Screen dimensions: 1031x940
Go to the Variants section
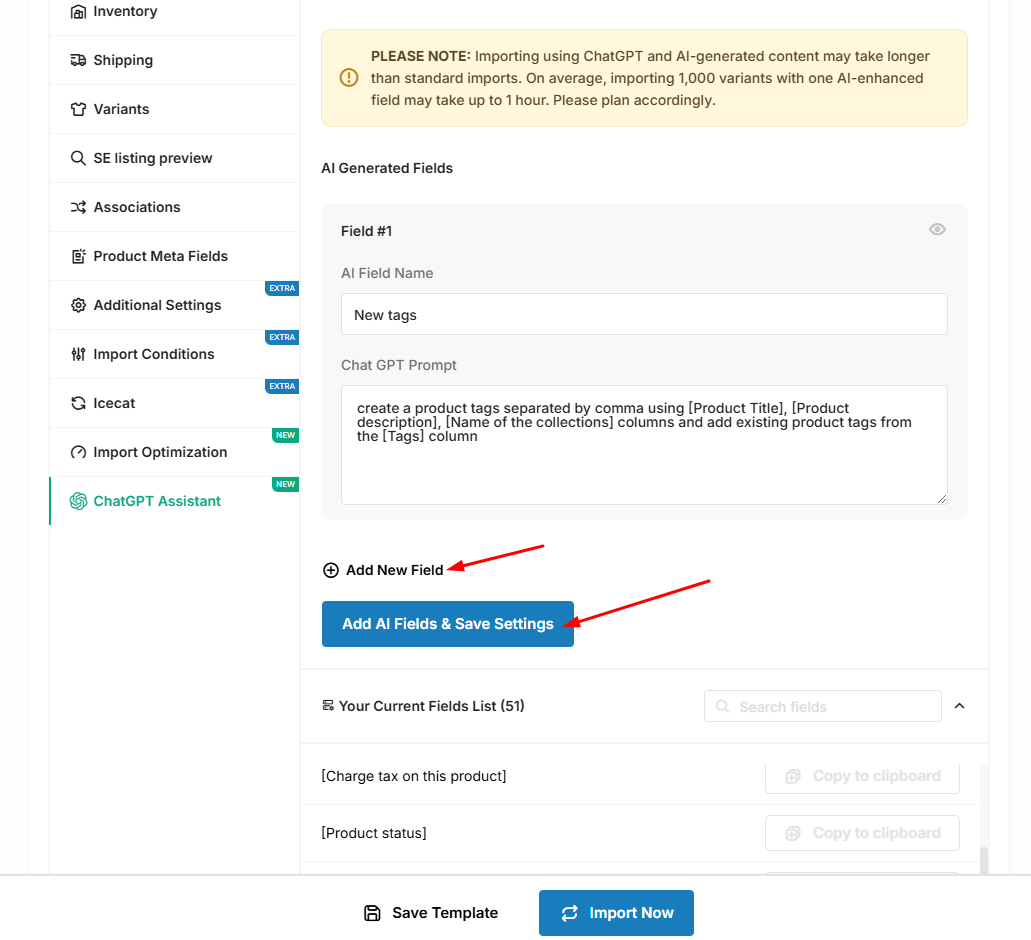pyautogui.click(x=174, y=109)
